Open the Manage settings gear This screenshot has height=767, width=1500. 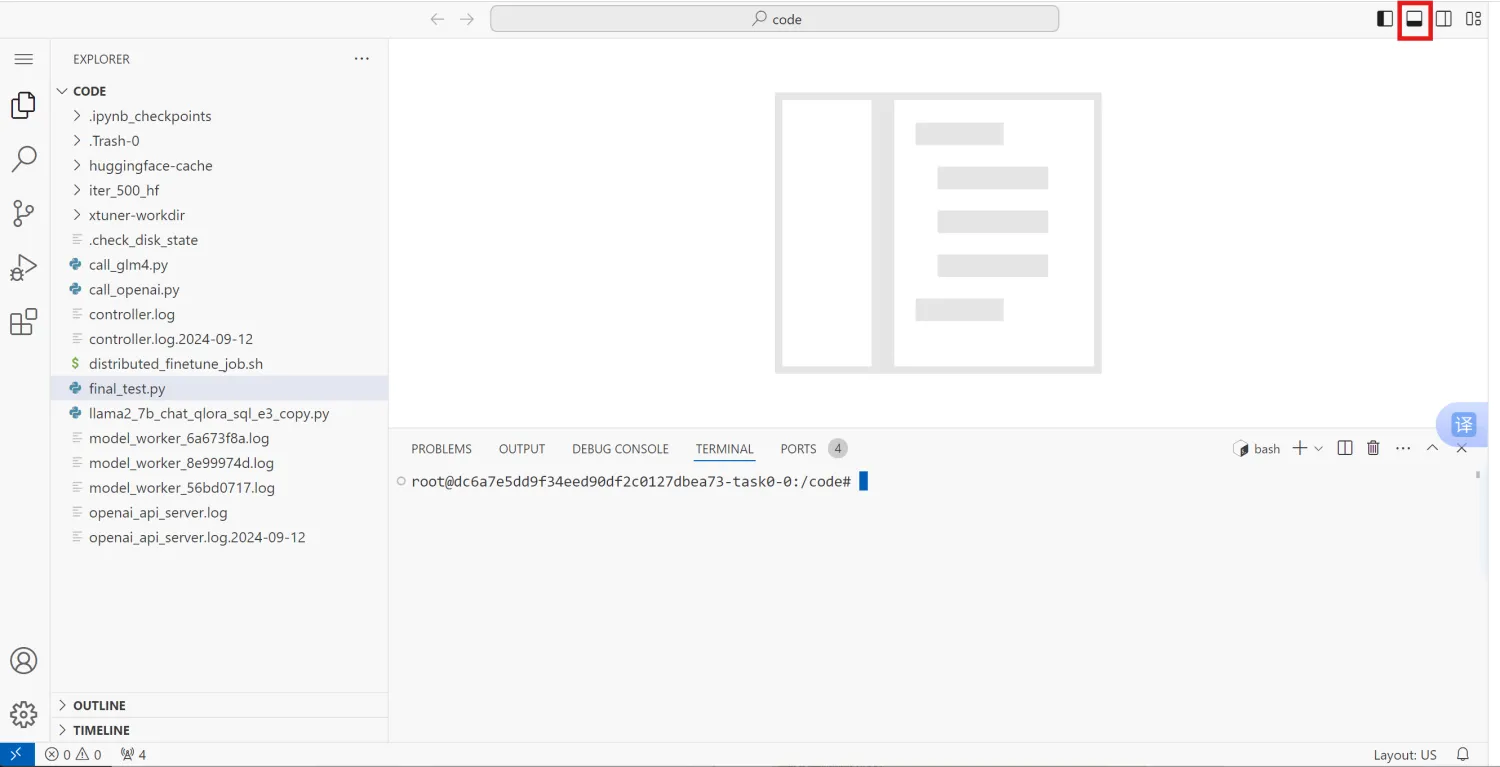[x=23, y=714]
